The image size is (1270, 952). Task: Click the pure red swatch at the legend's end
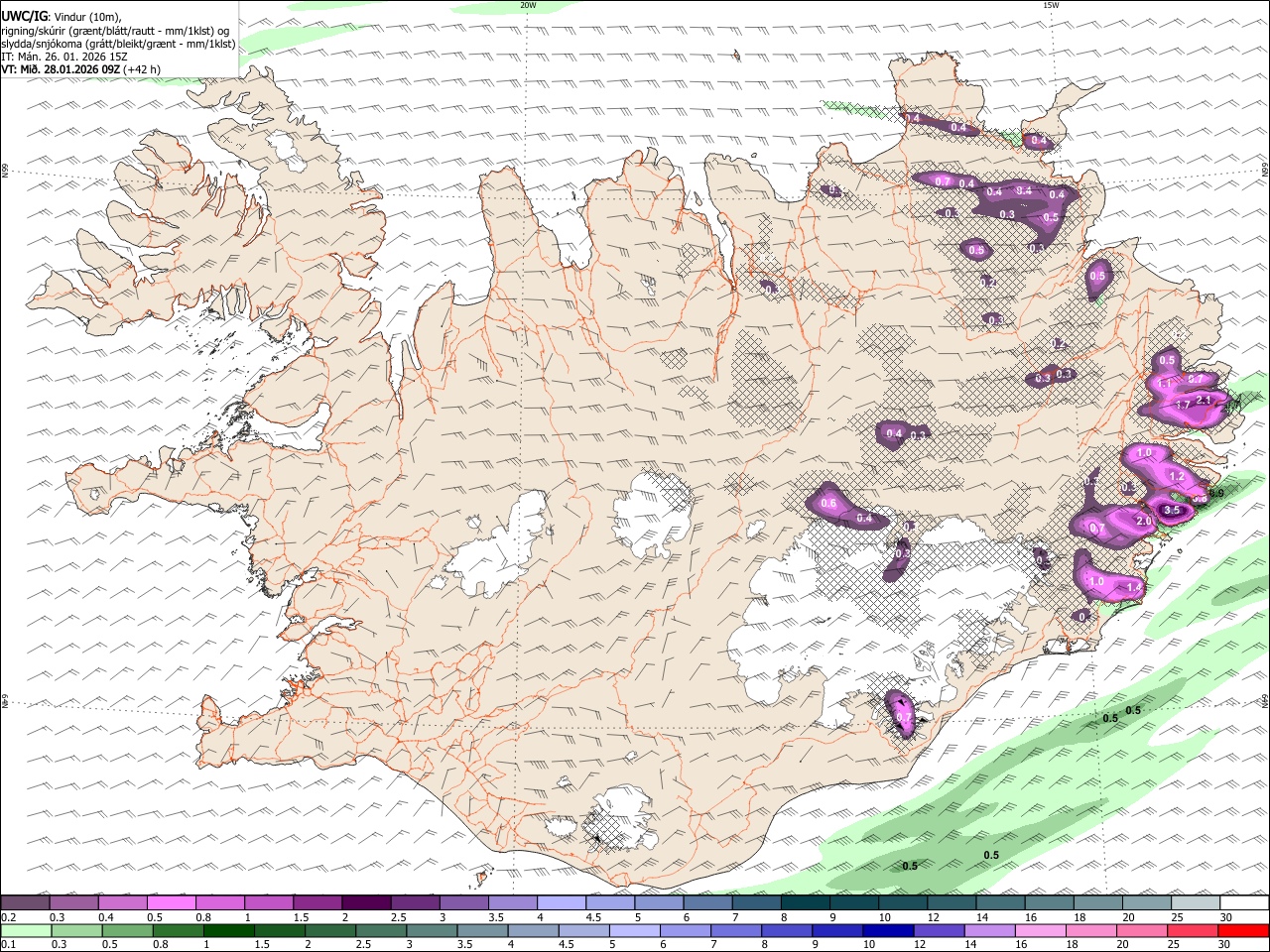(x=1244, y=931)
